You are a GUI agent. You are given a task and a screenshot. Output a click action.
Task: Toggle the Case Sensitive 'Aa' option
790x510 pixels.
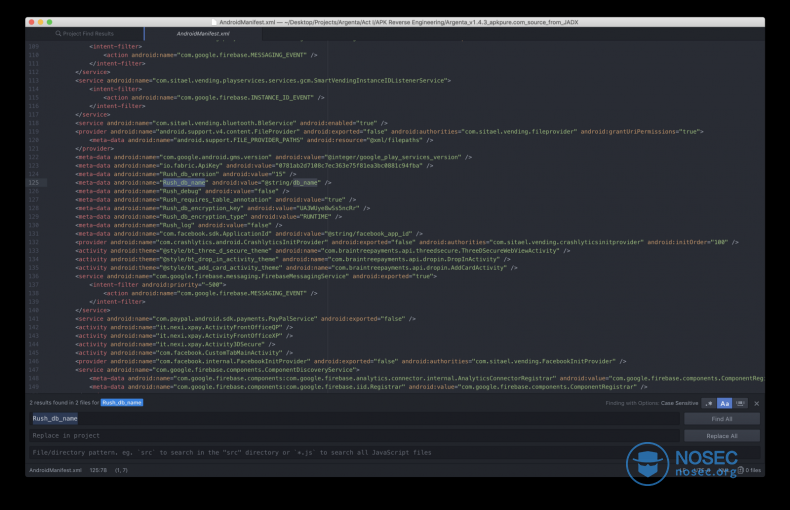tap(725, 403)
